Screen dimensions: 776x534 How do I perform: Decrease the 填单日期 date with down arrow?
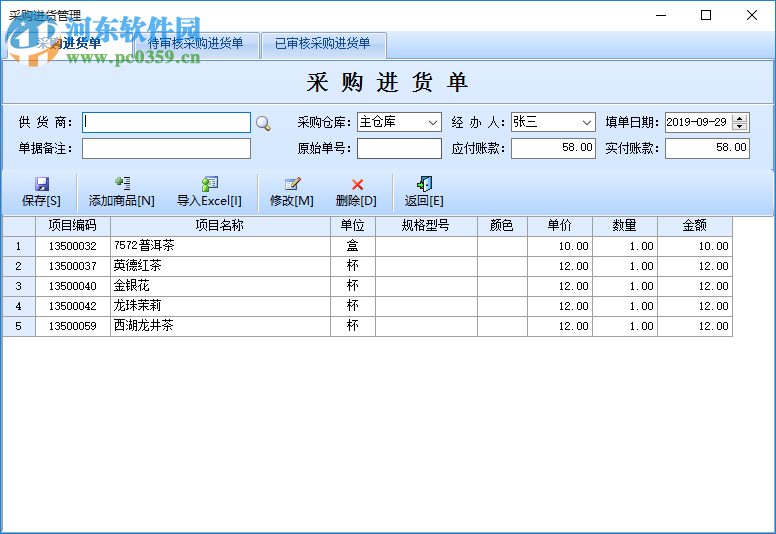click(740, 127)
